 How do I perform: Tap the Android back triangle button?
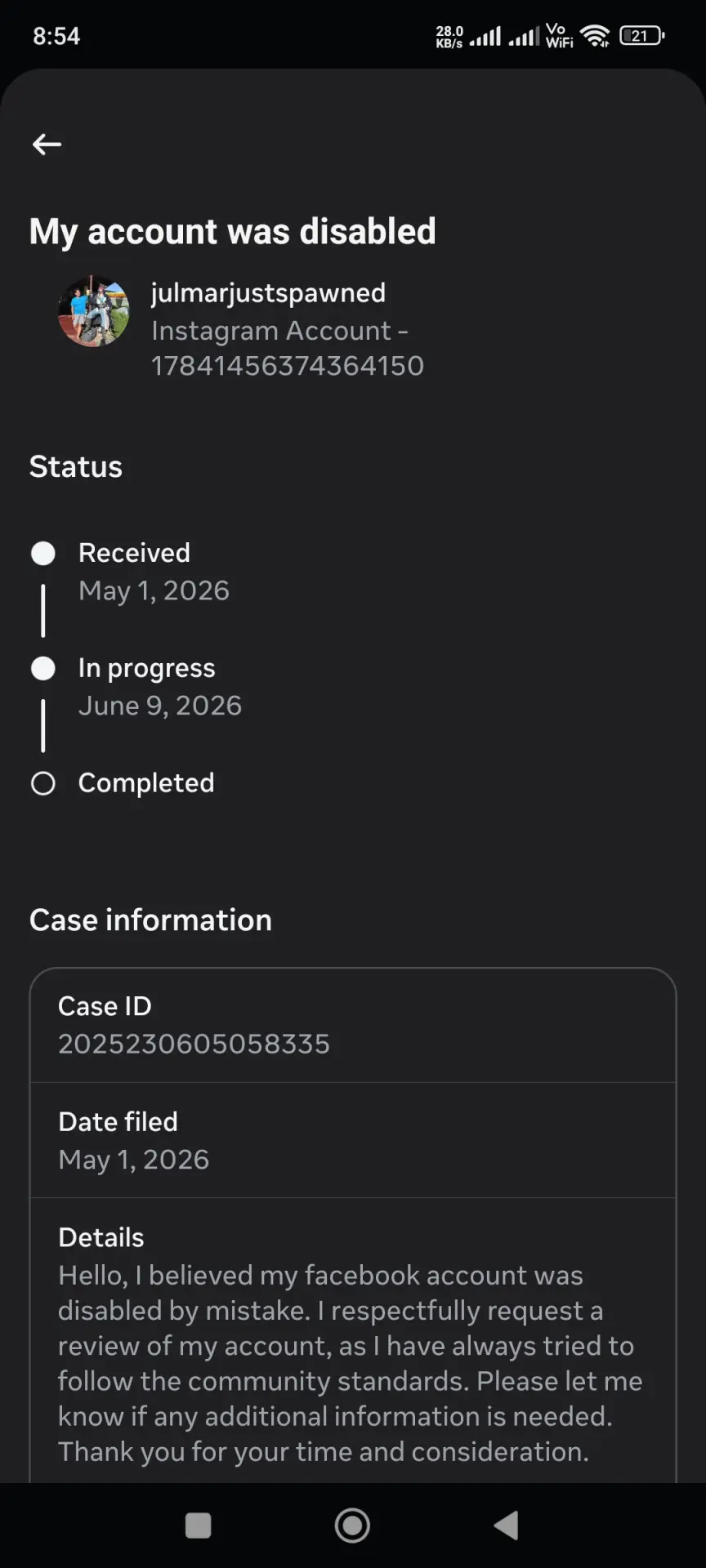[507, 1525]
